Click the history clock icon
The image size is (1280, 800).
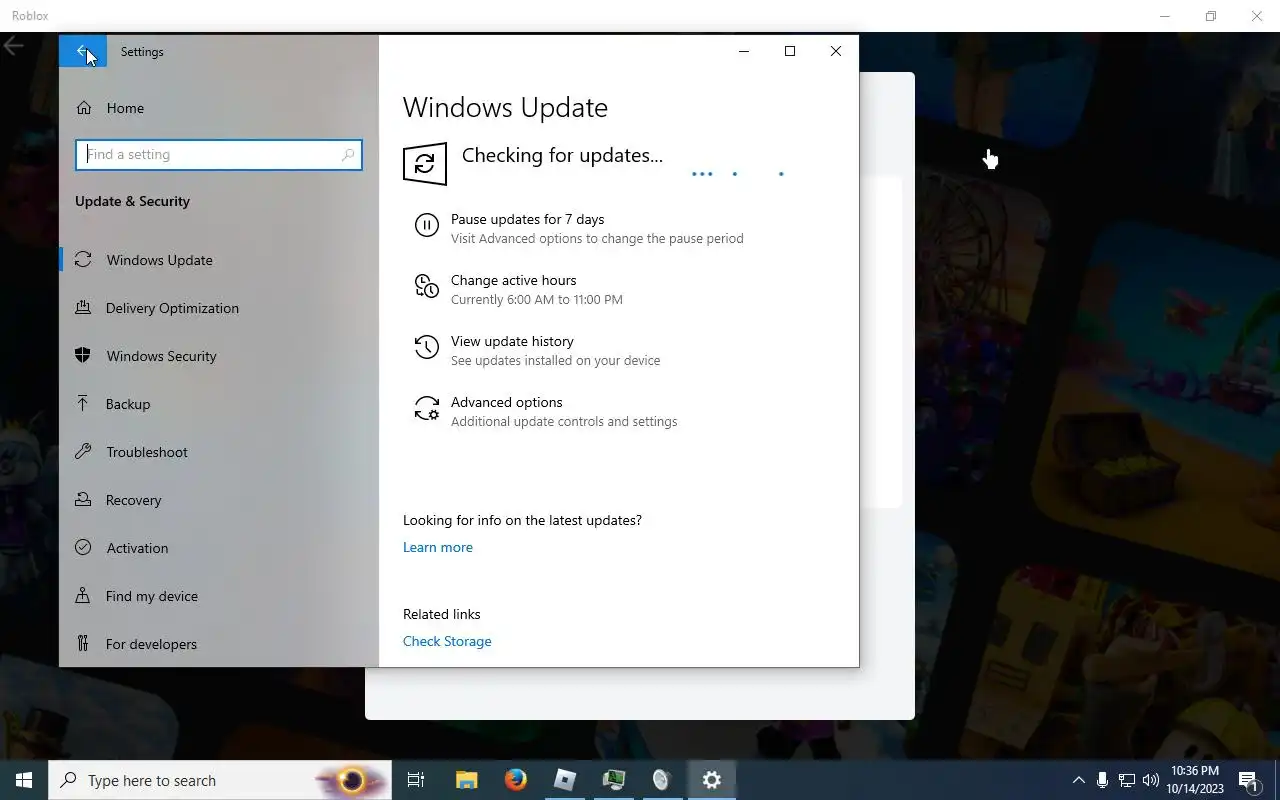(427, 347)
